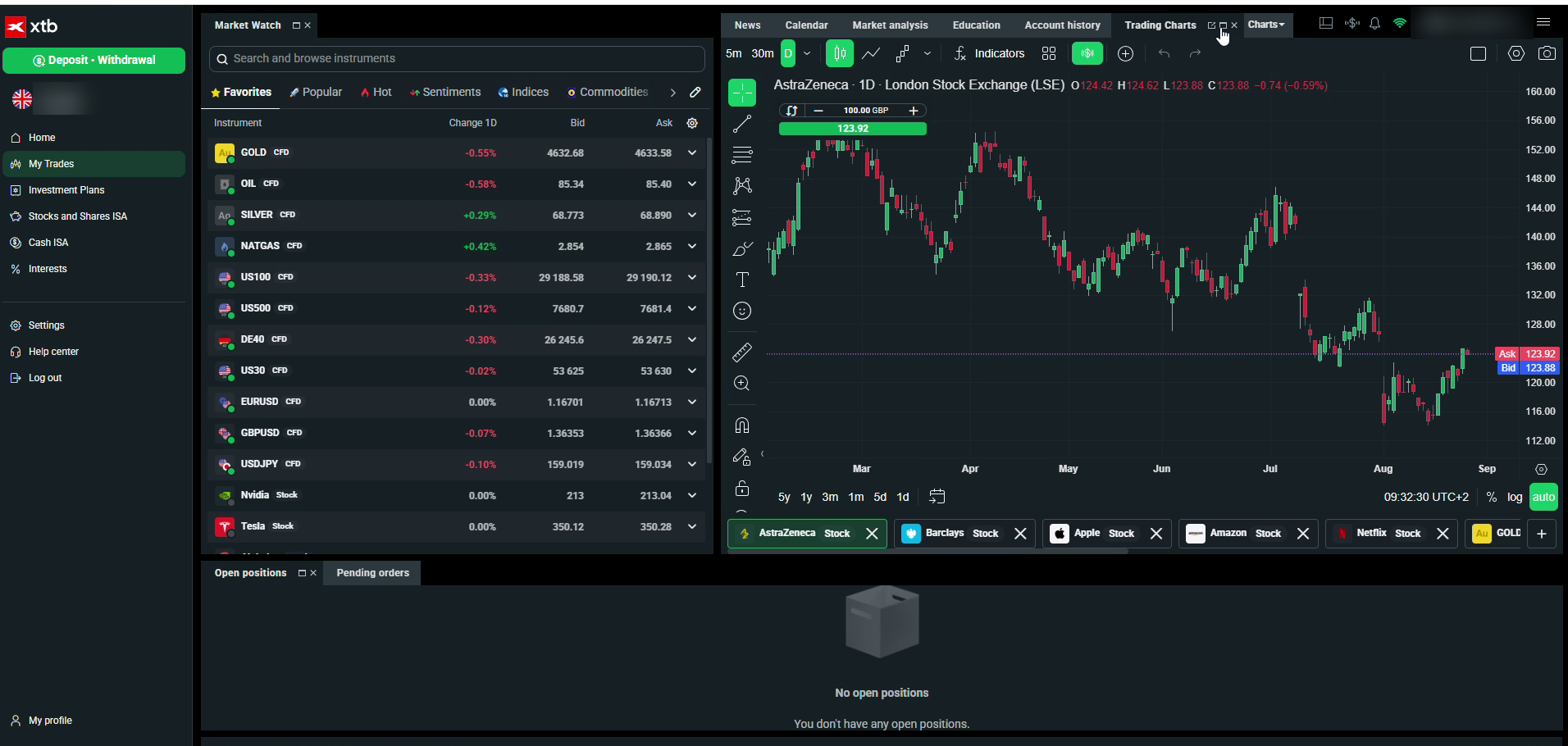Image resolution: width=1568 pixels, height=746 pixels.
Task: Expand the GOLD CFD row
Action: click(x=692, y=152)
